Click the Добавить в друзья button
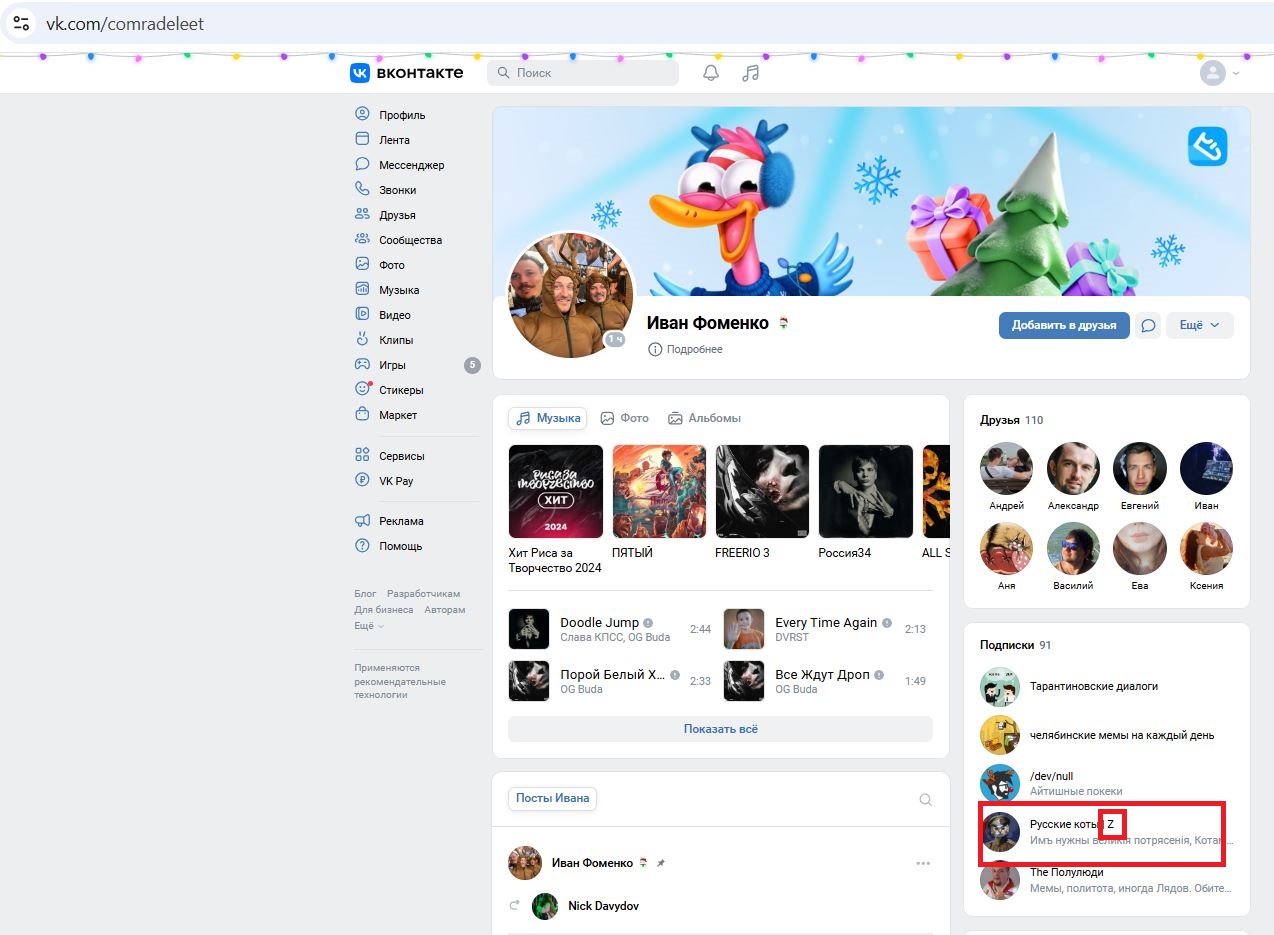 click(x=1064, y=325)
